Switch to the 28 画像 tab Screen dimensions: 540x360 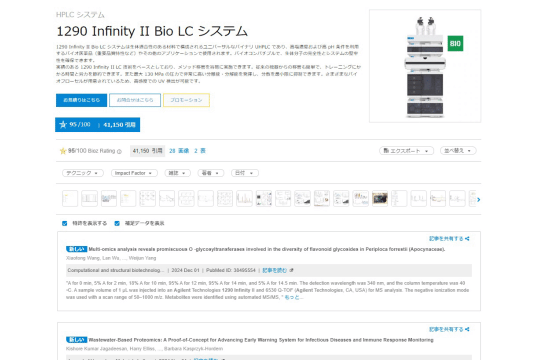click(179, 151)
